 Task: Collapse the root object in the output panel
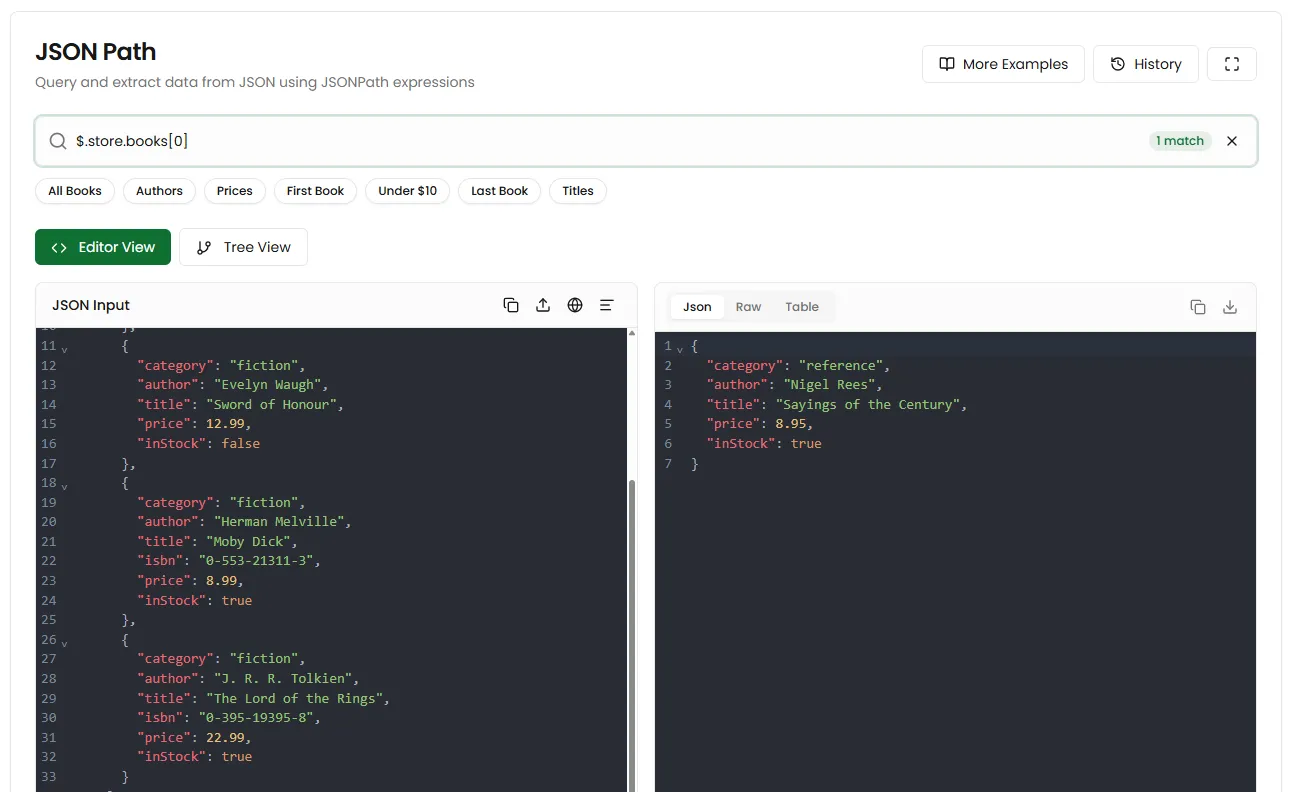(678, 346)
